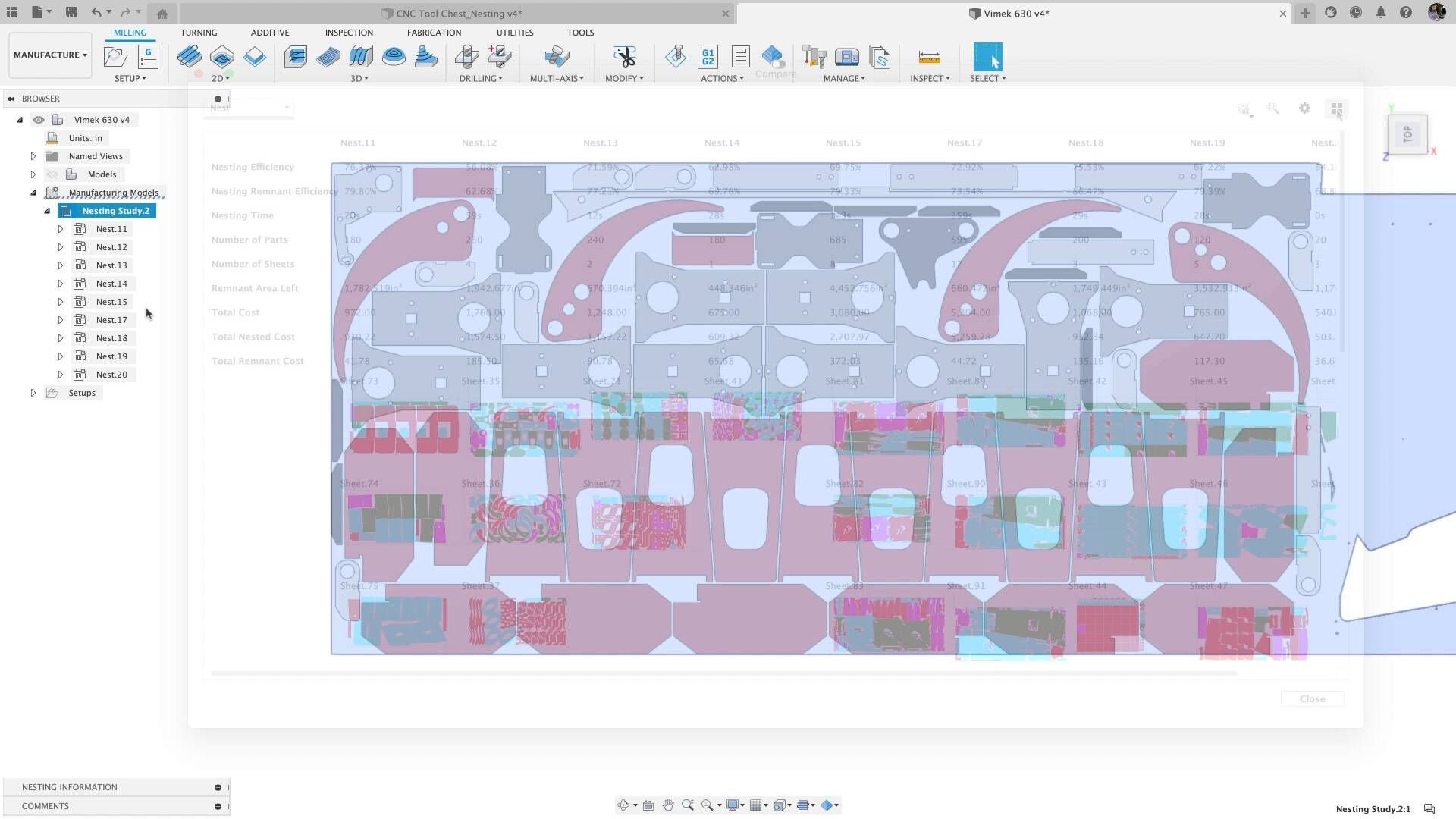Select the Adaptive Clearing 3D milling tool
This screenshot has width=1456, height=819.
(x=295, y=57)
